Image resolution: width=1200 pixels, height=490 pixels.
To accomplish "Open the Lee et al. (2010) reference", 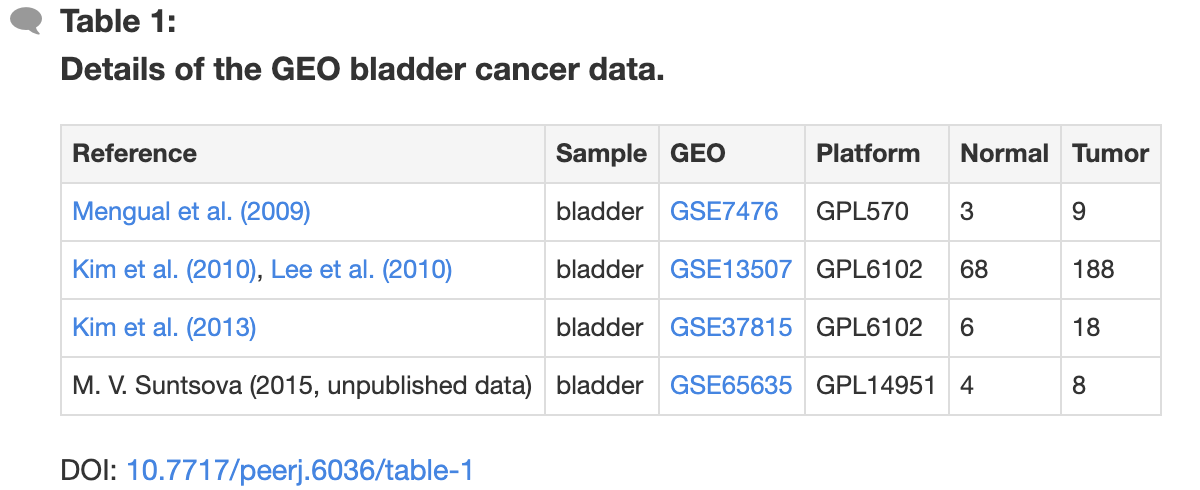I will (x=362, y=270).
